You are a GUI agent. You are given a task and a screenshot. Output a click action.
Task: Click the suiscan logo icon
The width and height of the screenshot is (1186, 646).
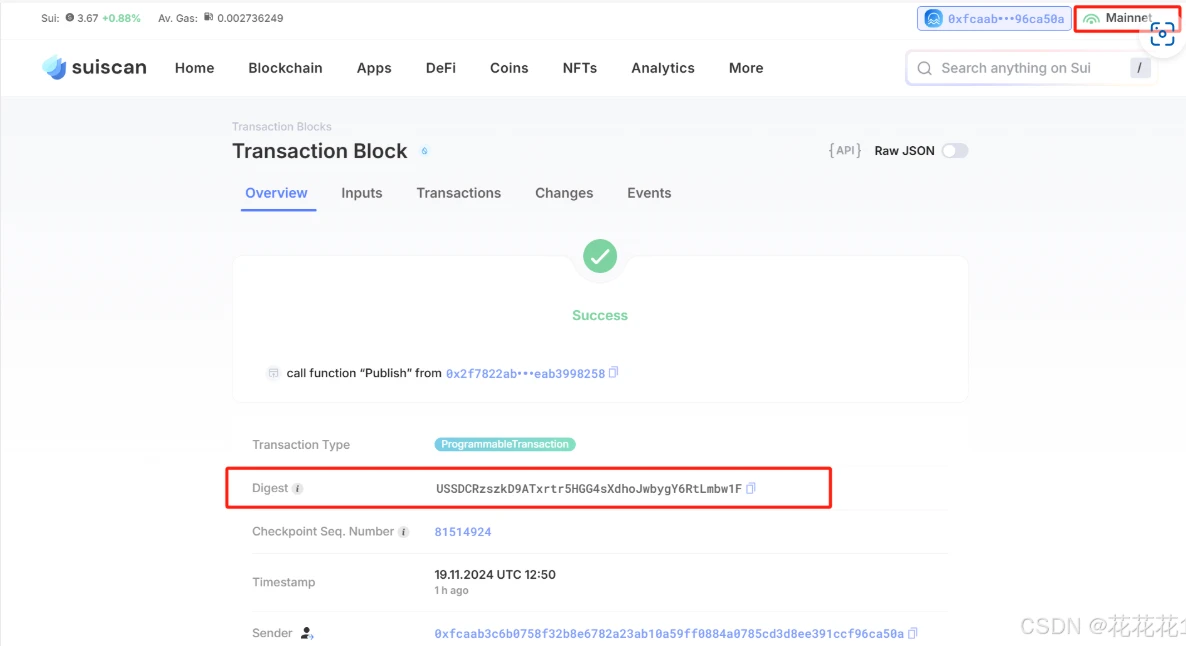click(54, 67)
